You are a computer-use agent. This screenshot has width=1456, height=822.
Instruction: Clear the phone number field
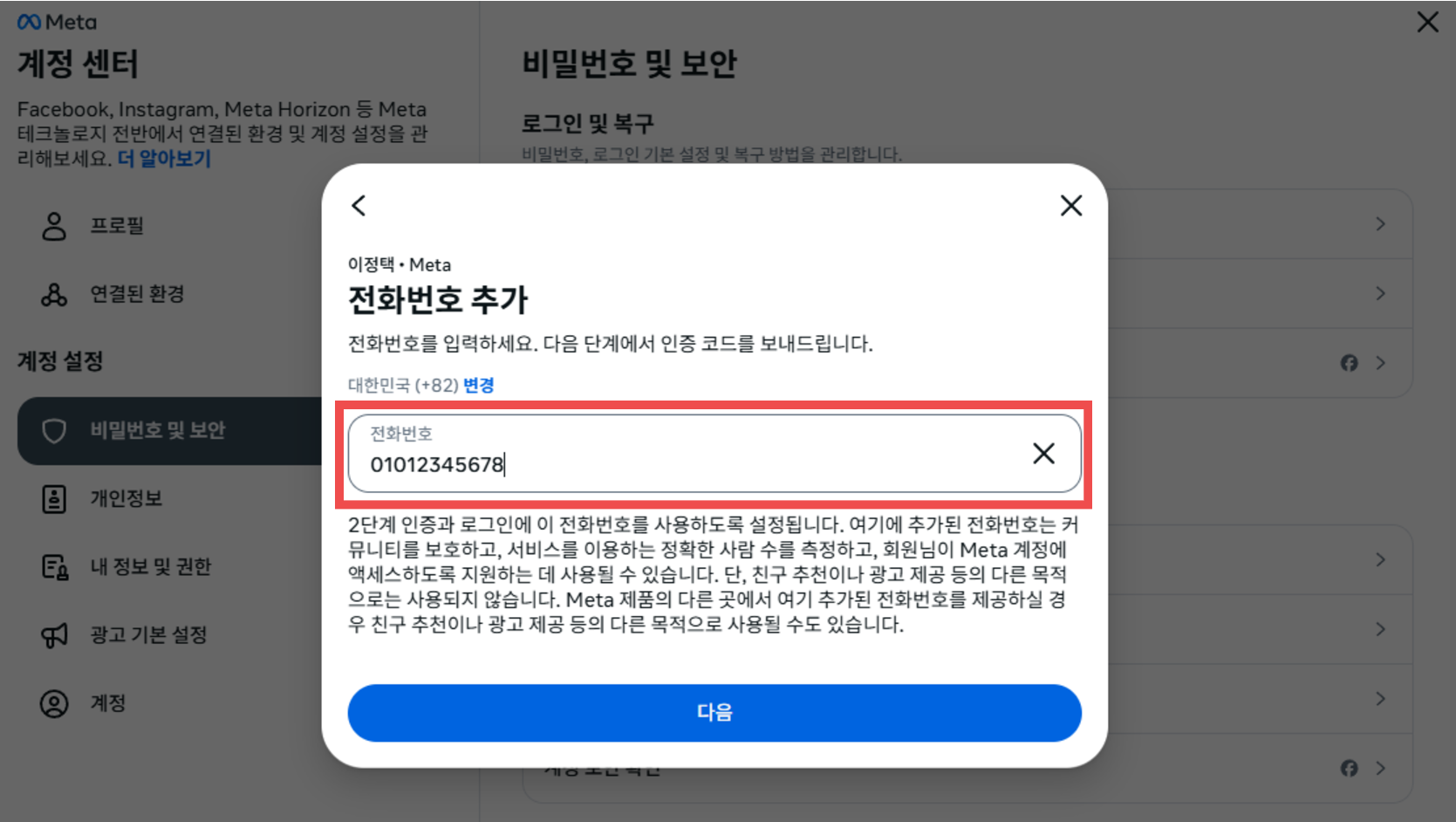point(1043,453)
